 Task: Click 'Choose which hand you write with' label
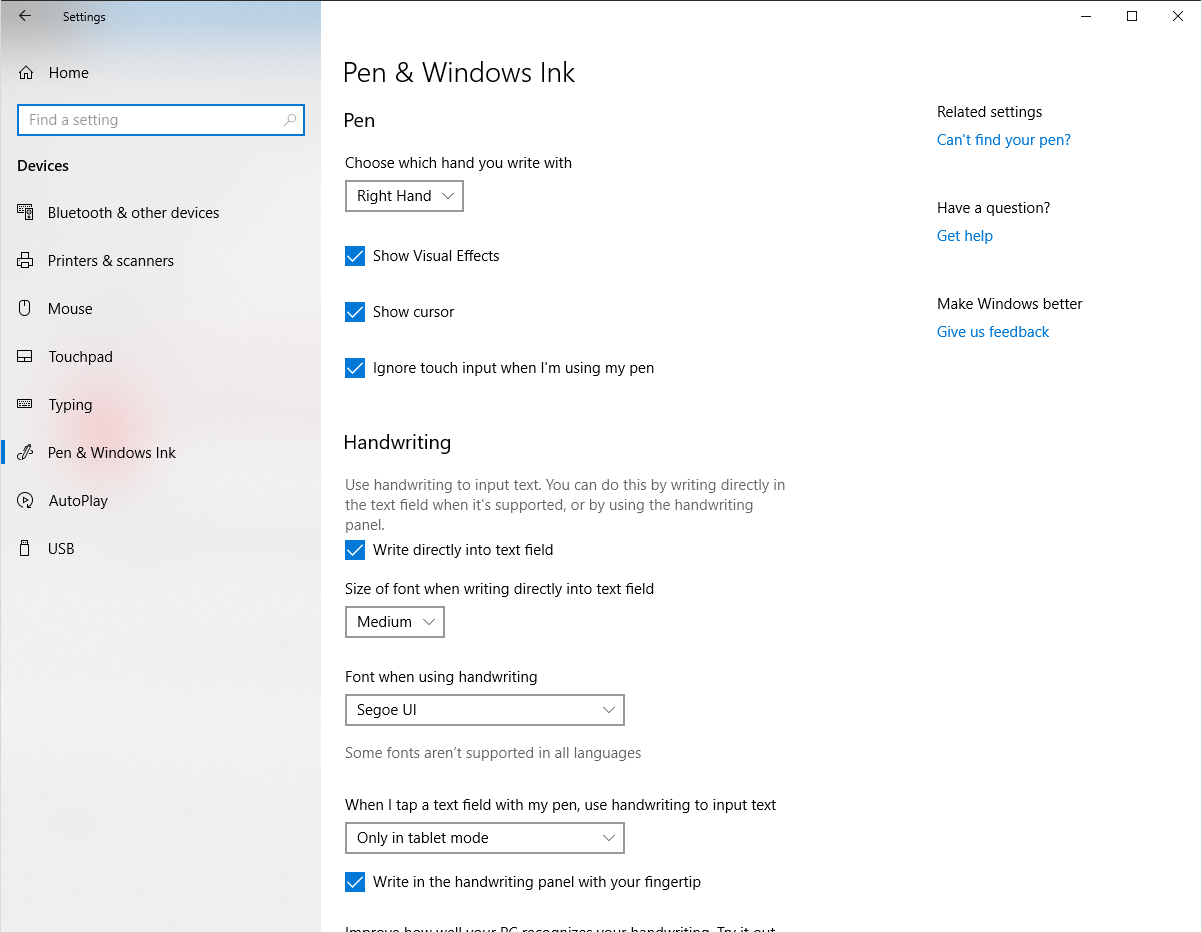[458, 163]
